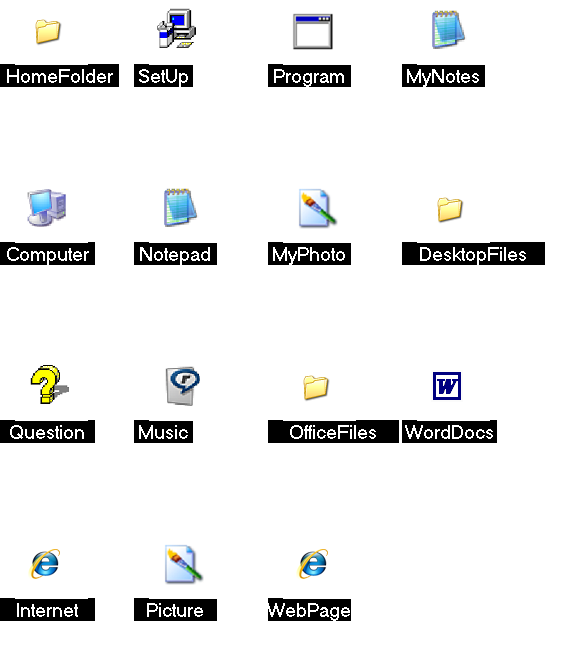Click the "Program" label
This screenshot has height=651, width=579.
click(309, 76)
